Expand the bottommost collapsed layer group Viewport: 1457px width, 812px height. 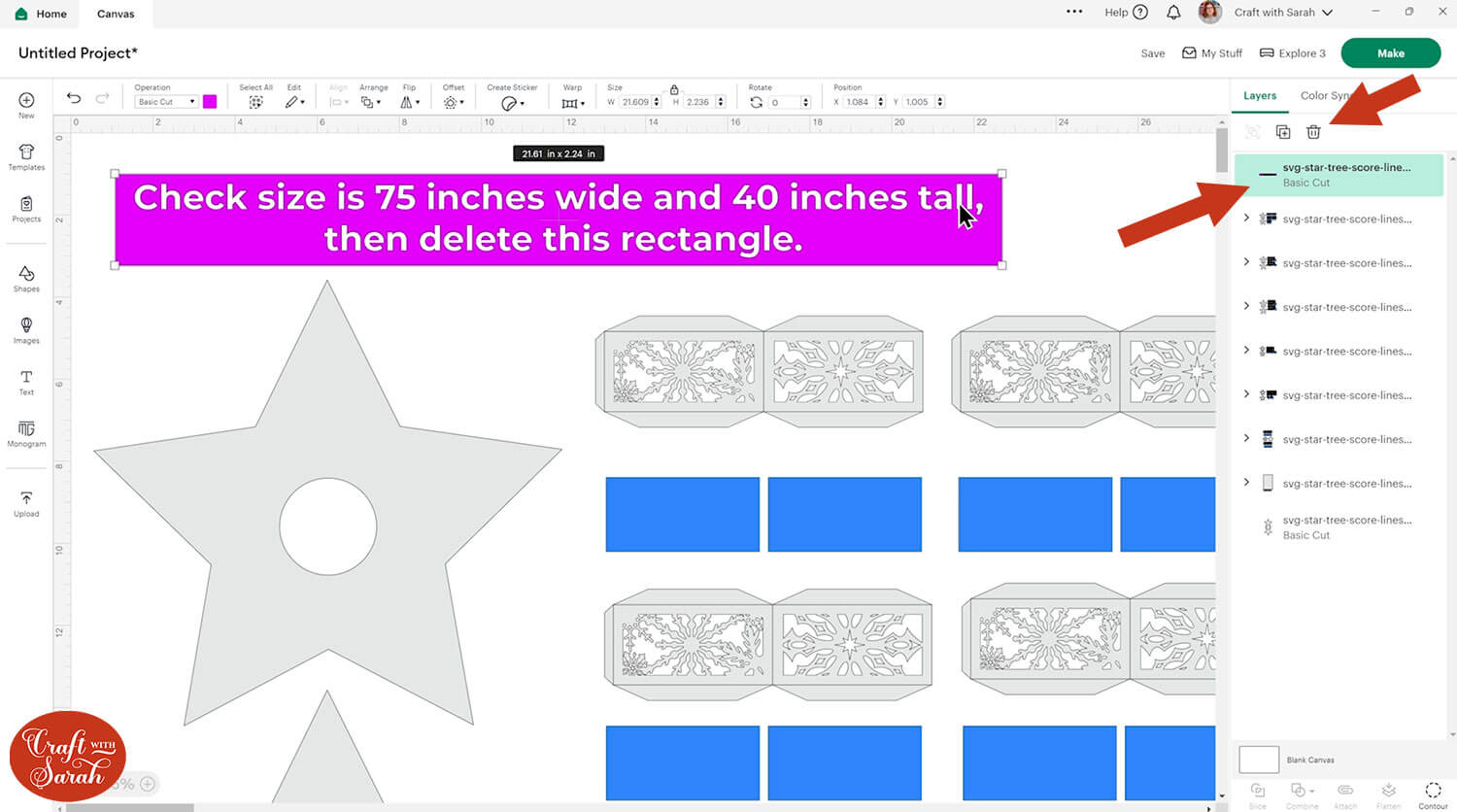click(1246, 483)
